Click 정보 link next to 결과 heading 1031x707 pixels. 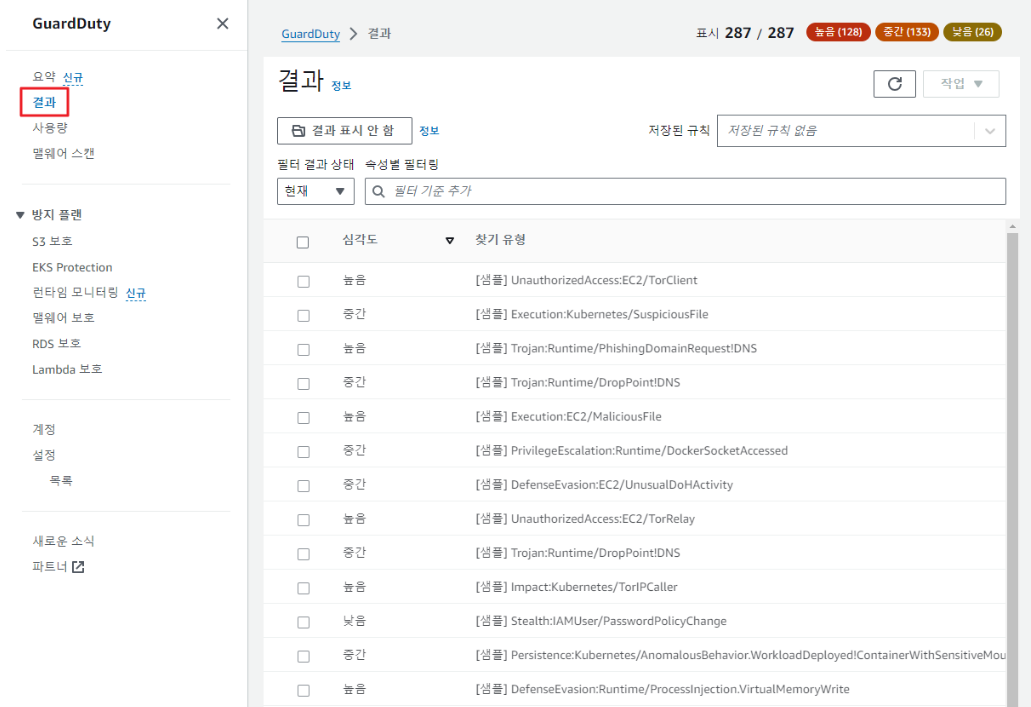pos(341,85)
